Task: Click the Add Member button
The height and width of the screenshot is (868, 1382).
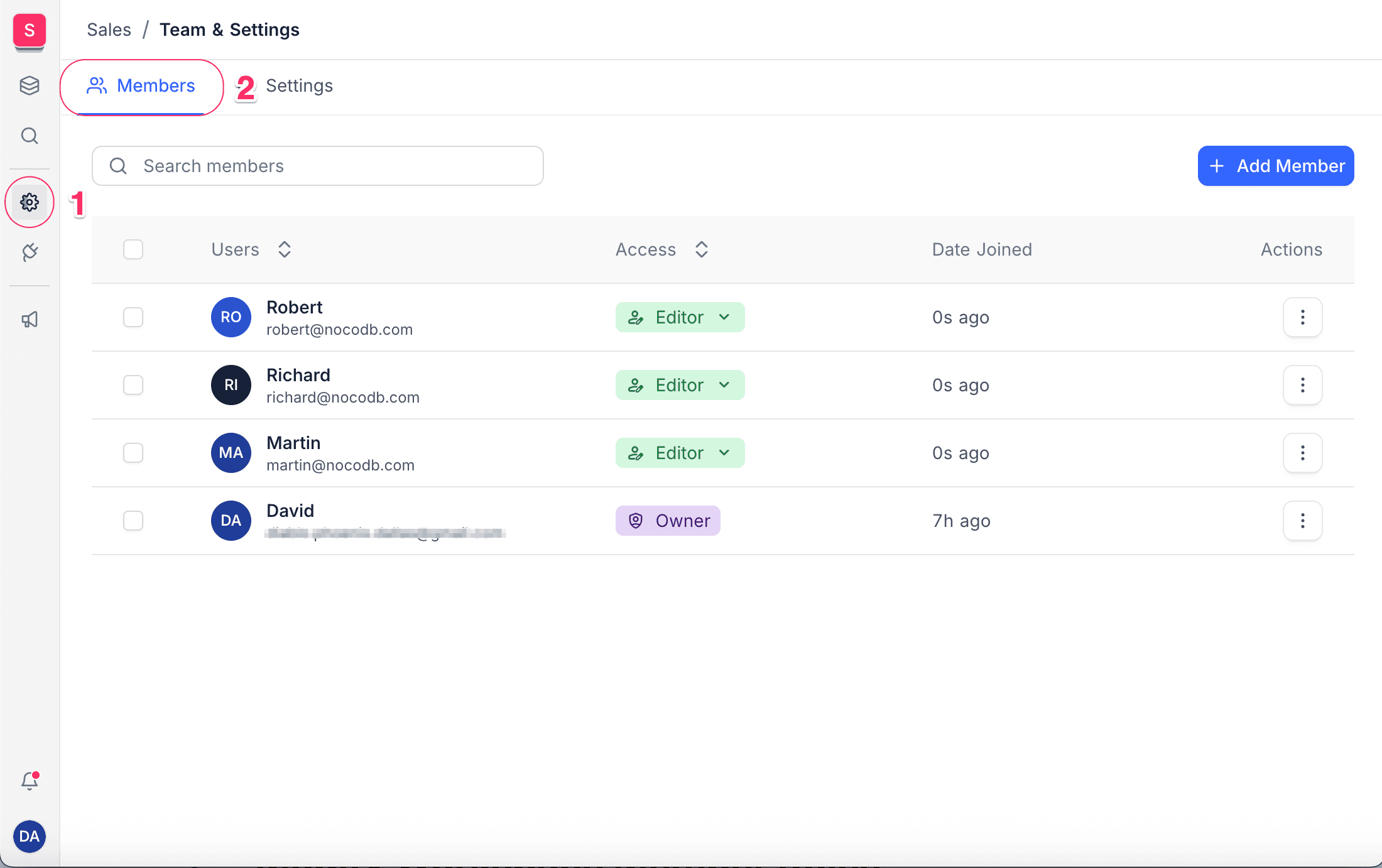Action: (x=1275, y=166)
